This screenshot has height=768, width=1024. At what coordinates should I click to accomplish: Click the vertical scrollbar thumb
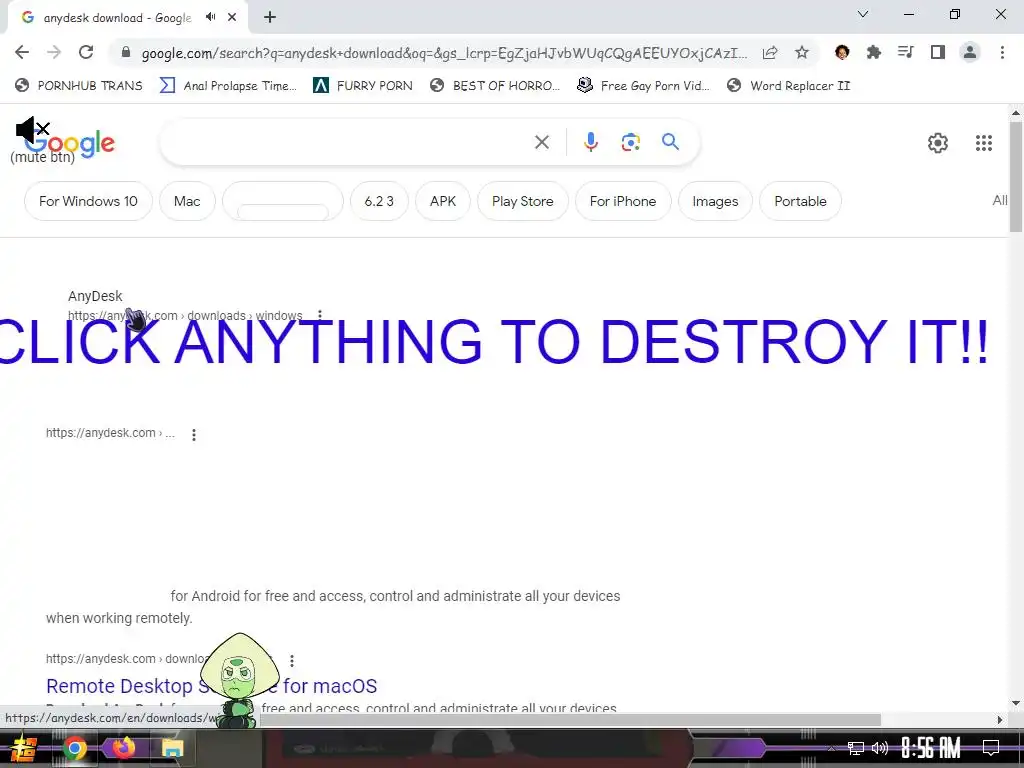1016,176
